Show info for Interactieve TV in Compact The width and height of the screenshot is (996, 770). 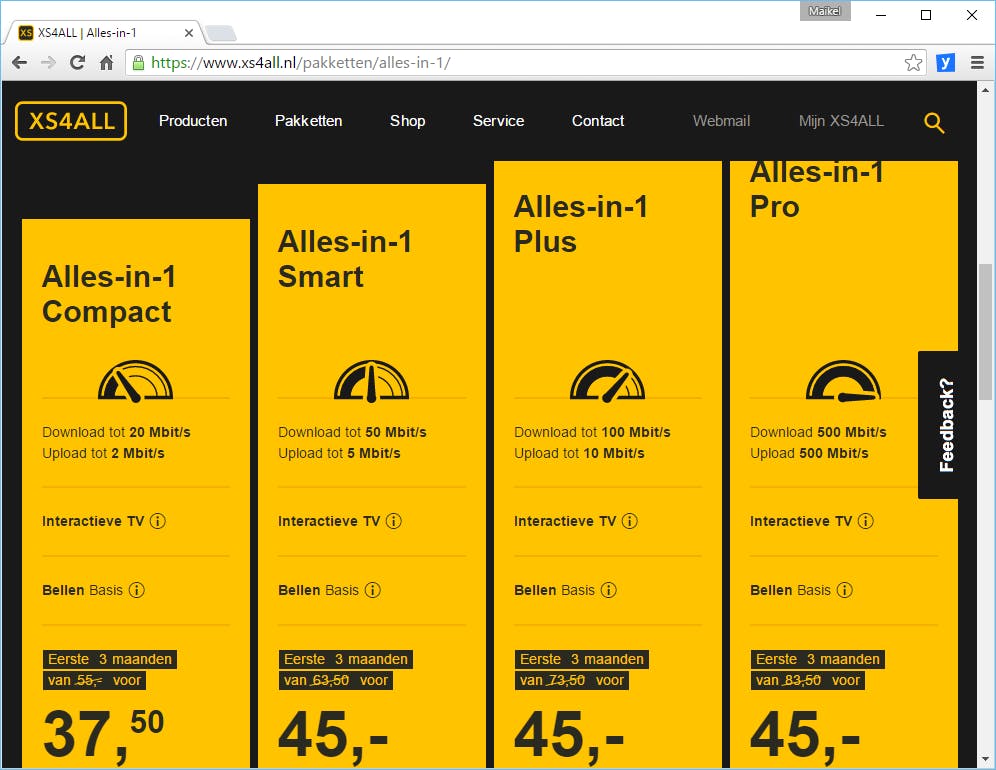(x=158, y=521)
